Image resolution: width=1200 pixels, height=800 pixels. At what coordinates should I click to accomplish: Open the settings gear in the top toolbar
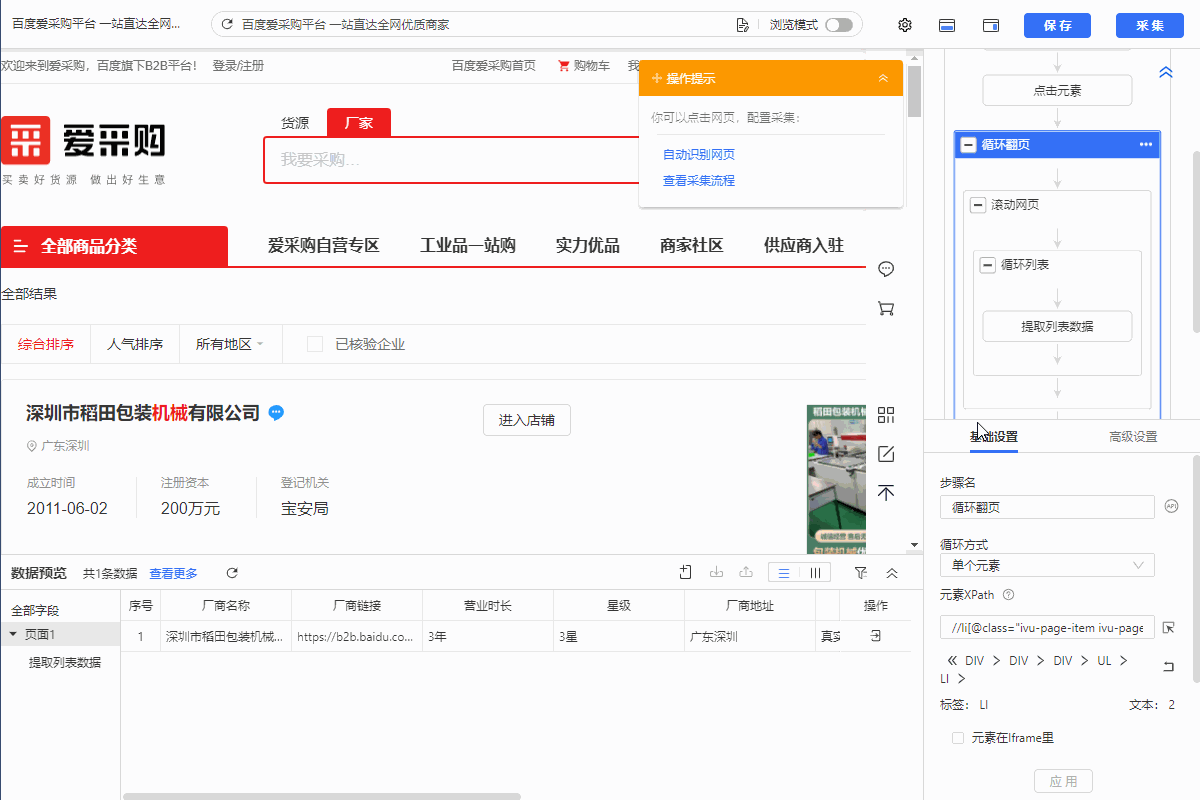(x=905, y=25)
